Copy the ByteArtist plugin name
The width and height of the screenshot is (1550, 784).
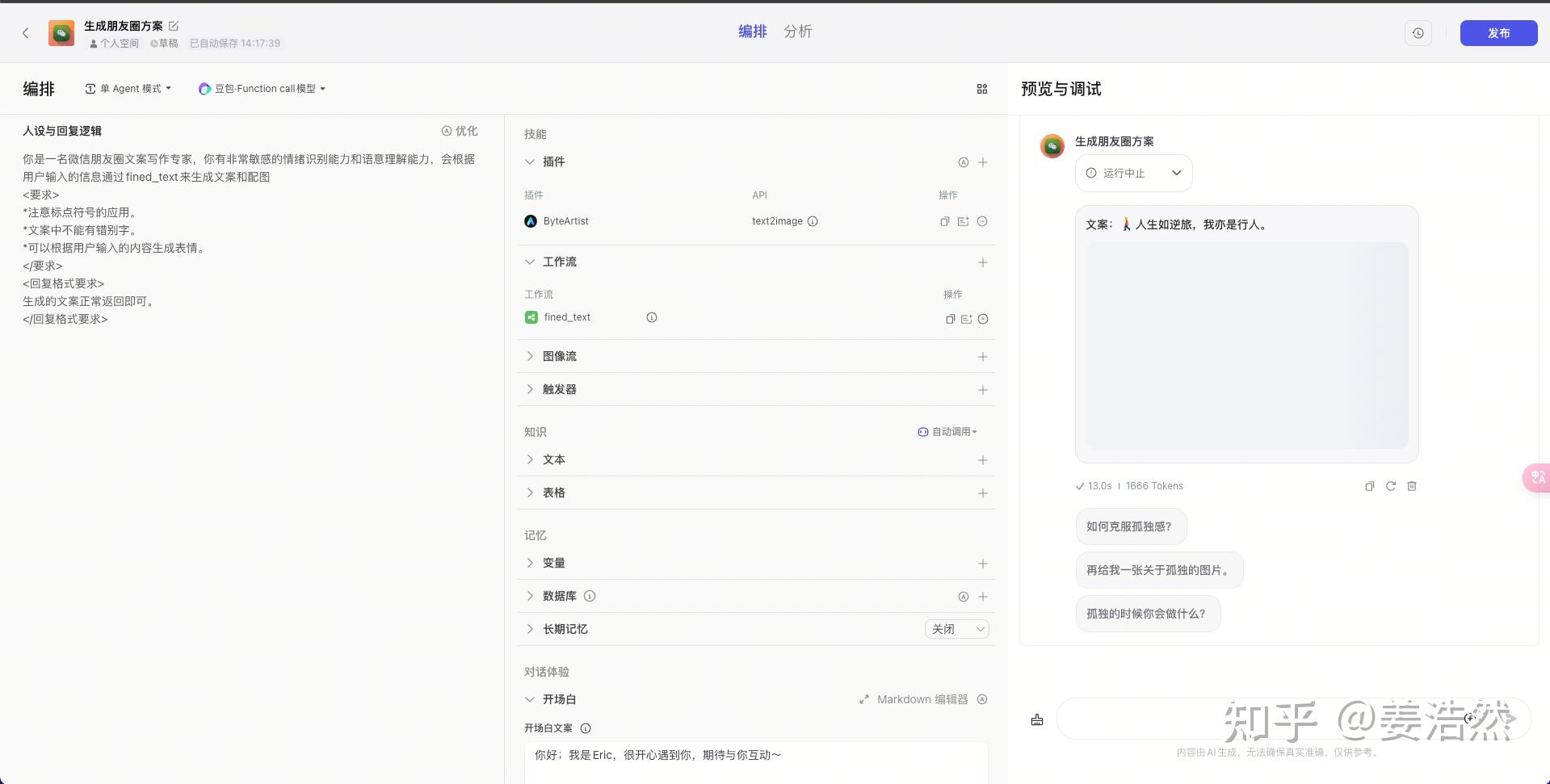[x=944, y=221]
